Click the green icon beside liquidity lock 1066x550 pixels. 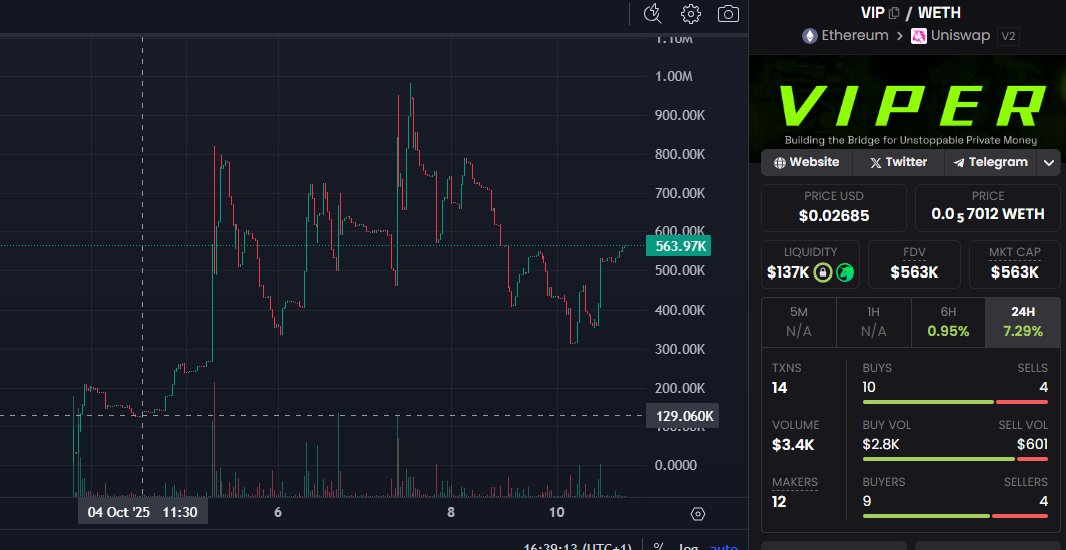pyautogui.click(x=845, y=273)
